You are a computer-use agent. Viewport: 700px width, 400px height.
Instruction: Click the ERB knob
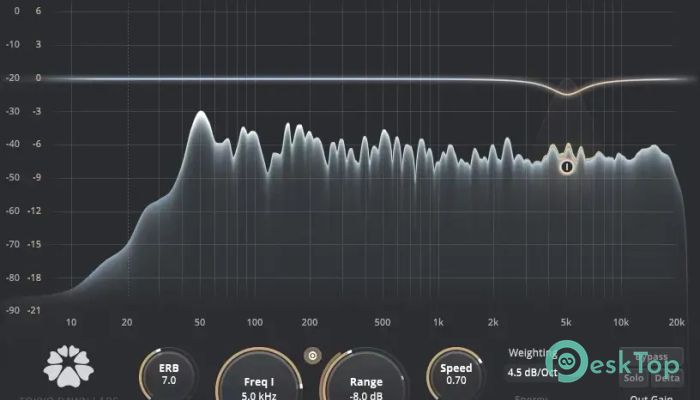tap(168, 374)
